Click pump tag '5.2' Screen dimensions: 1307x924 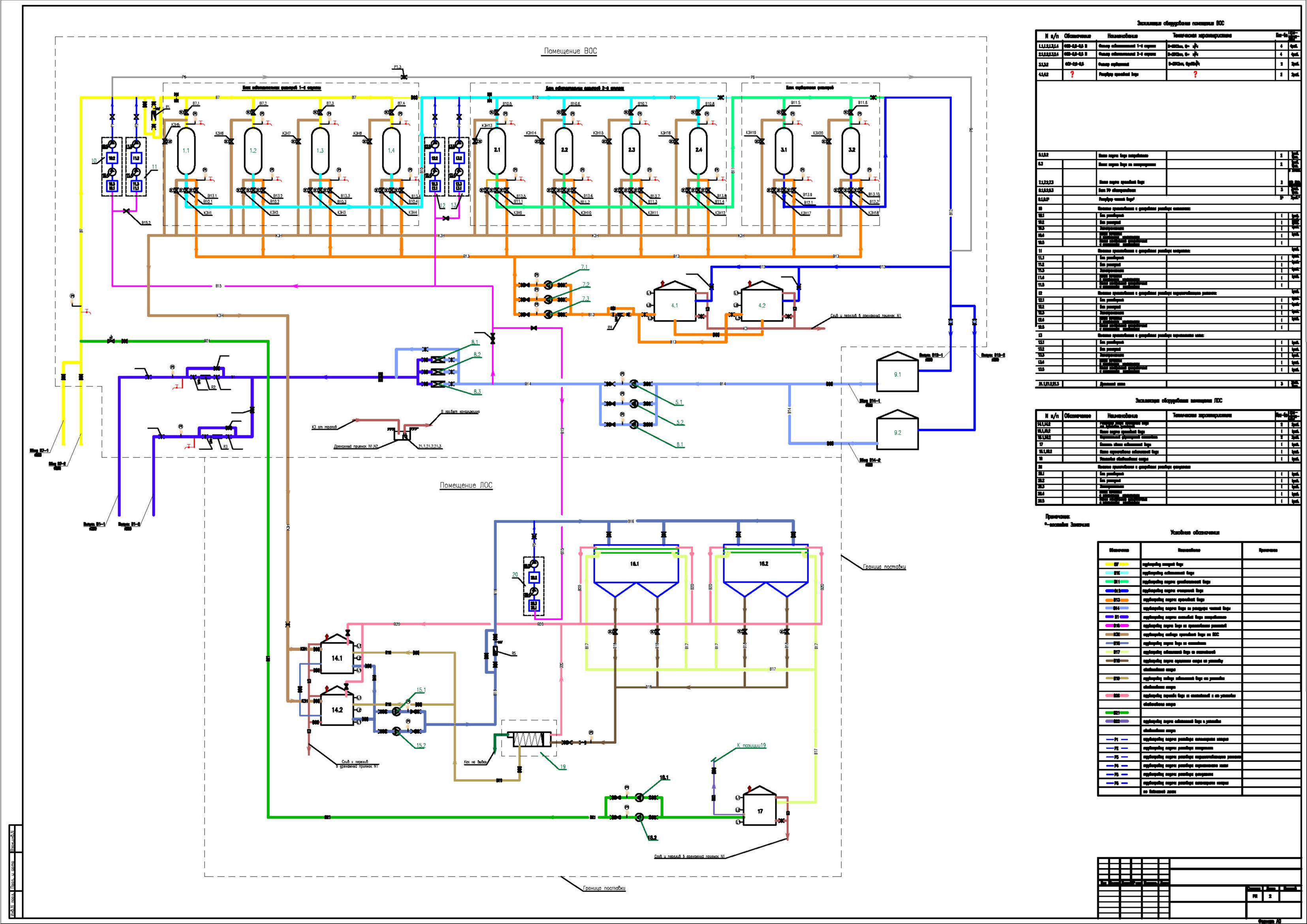pyautogui.click(x=680, y=422)
